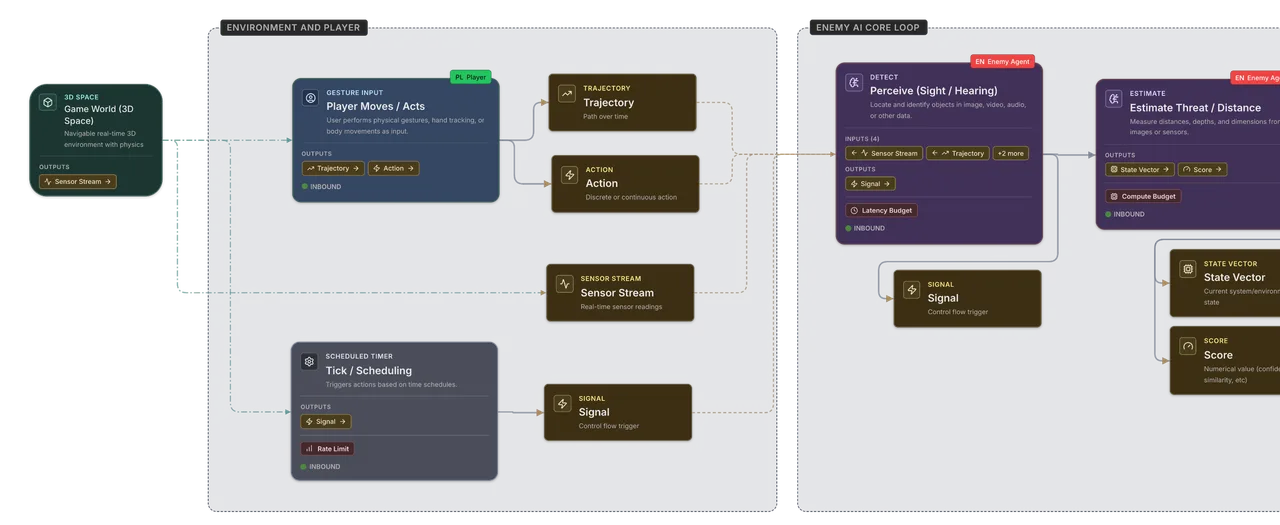Select the Tick / Scheduling title
This screenshot has width=1280, height=525.
click(368, 371)
